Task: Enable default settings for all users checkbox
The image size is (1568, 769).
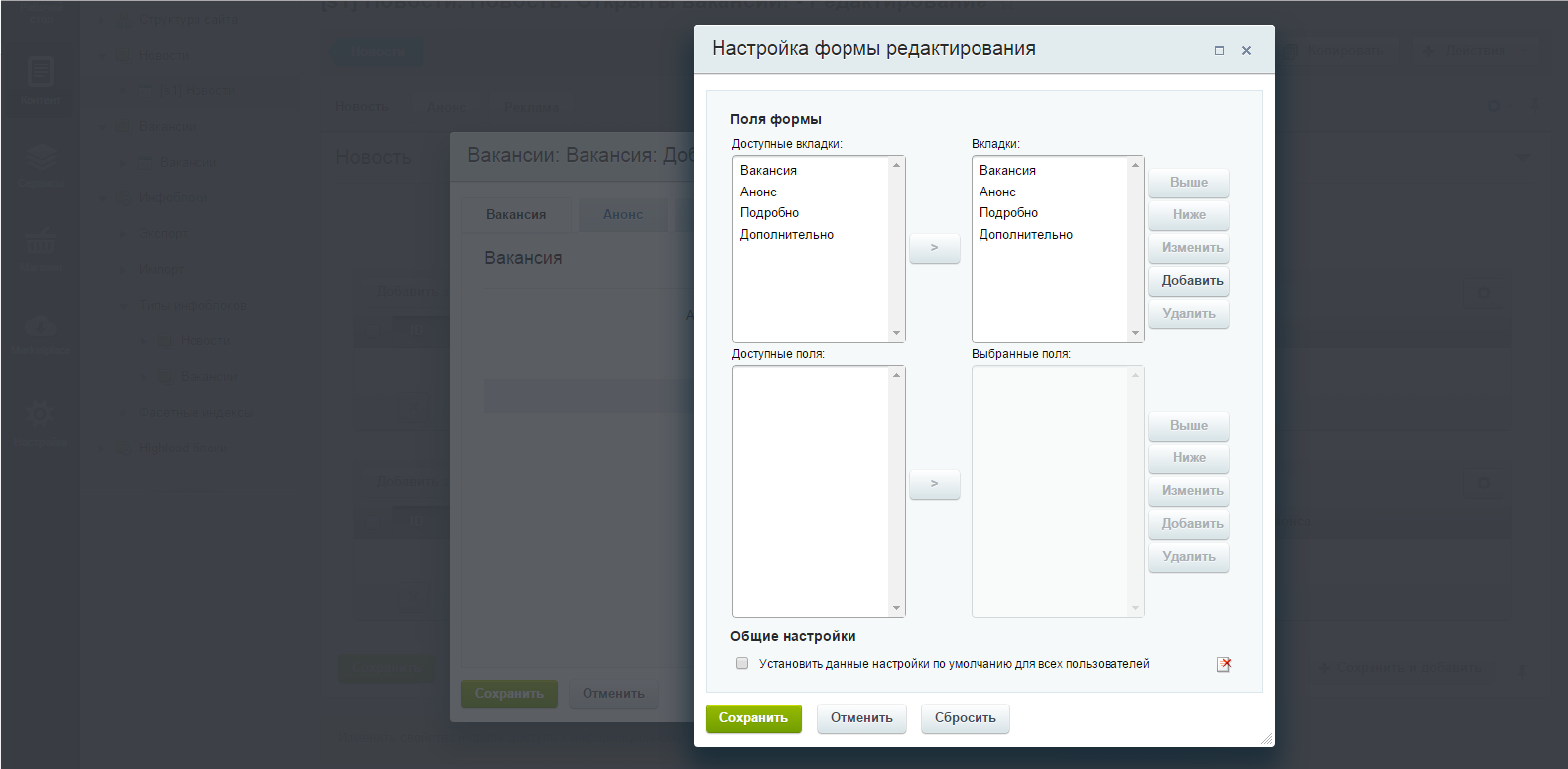Action: point(742,664)
